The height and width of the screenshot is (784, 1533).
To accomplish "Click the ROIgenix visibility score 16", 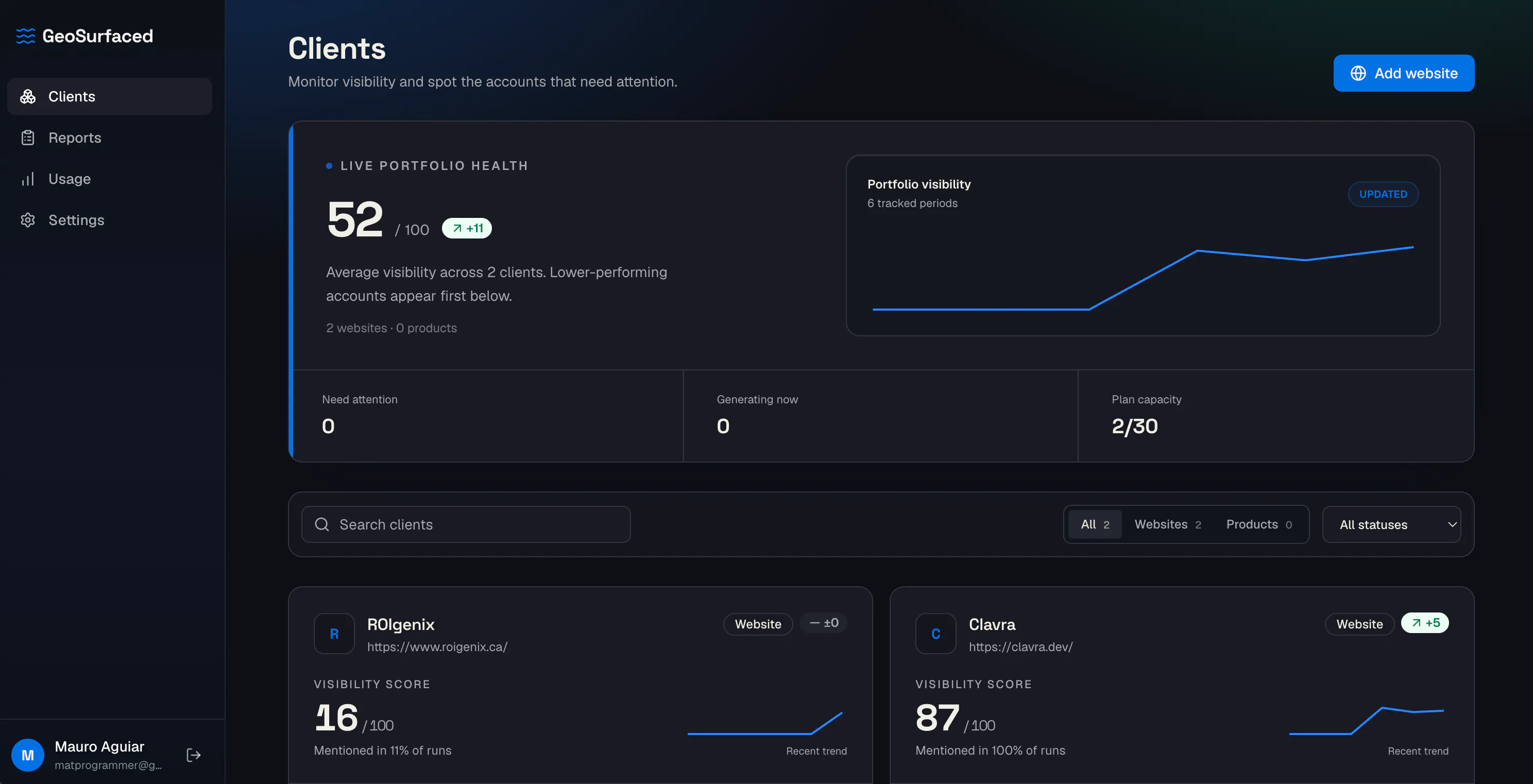I will pos(336,718).
